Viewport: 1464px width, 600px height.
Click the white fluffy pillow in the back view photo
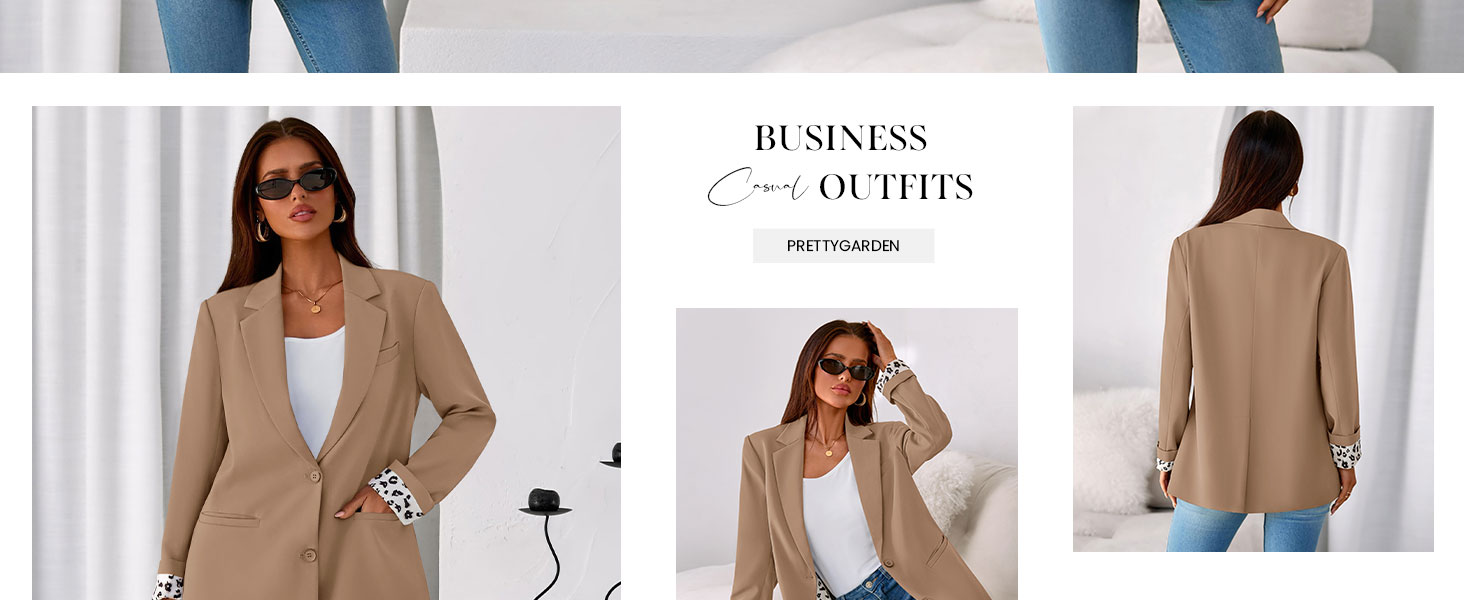(x=1118, y=450)
